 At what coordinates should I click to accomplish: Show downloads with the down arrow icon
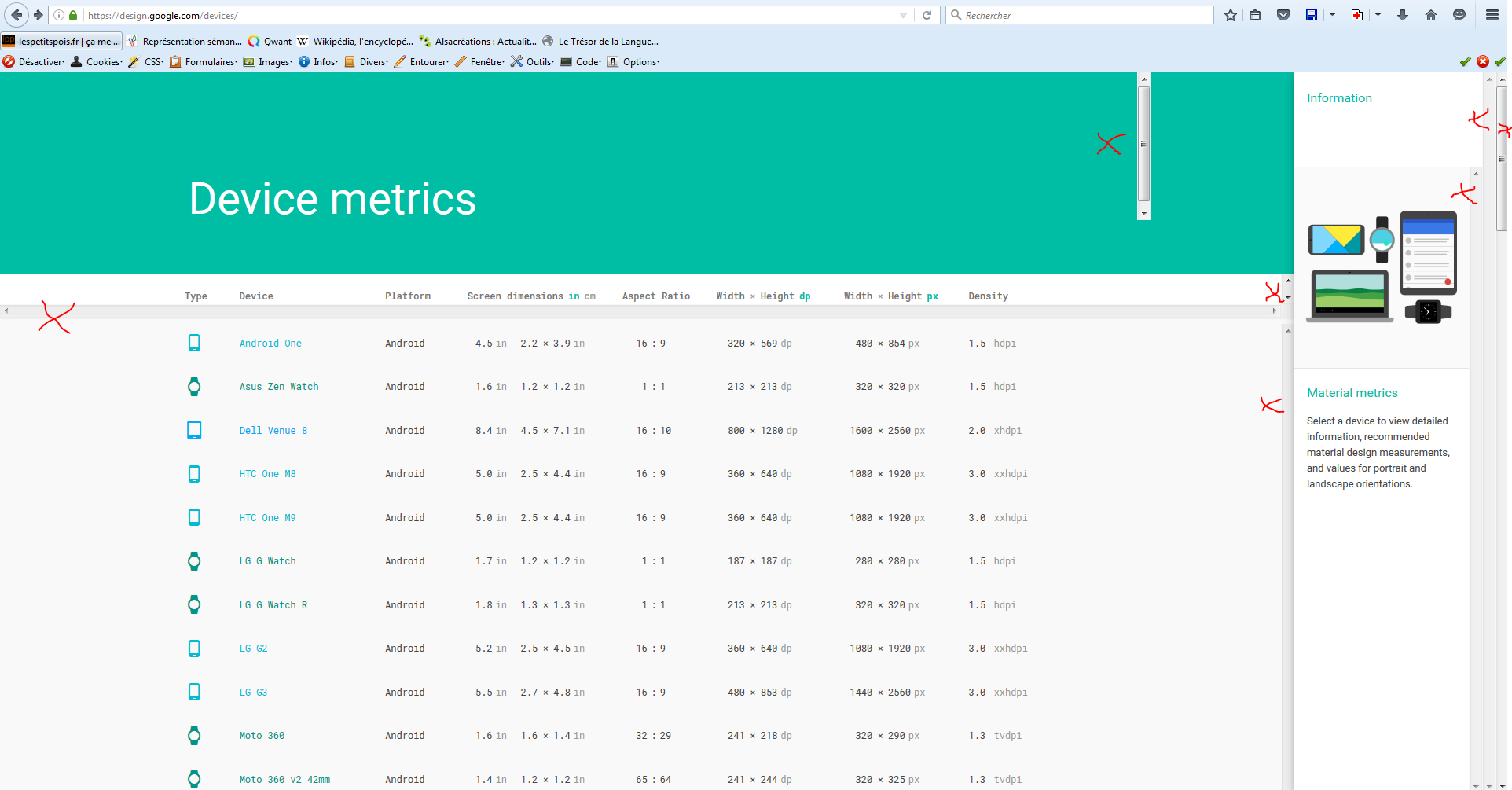(x=1403, y=15)
